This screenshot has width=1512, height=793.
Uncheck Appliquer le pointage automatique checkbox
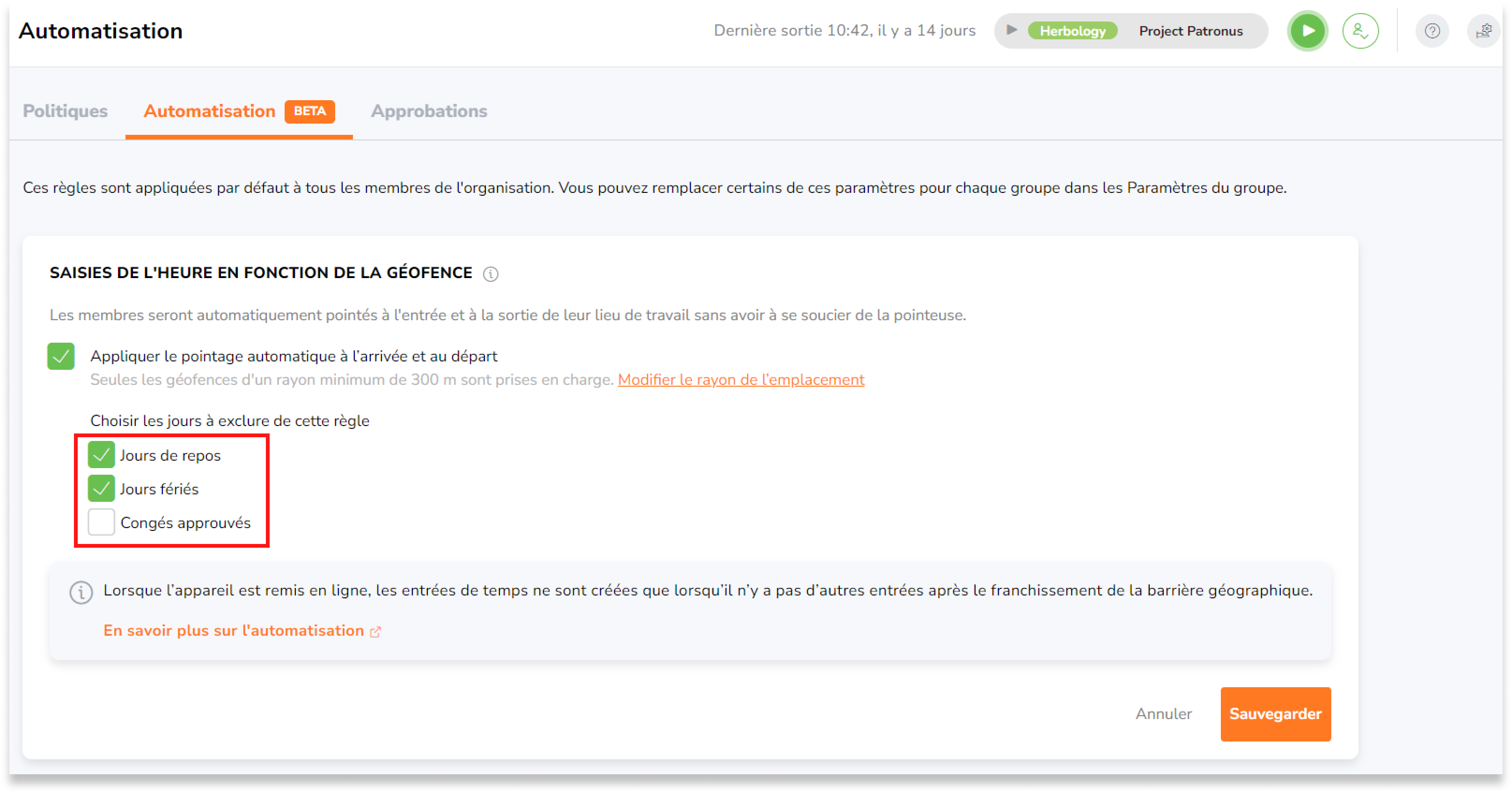point(61,356)
